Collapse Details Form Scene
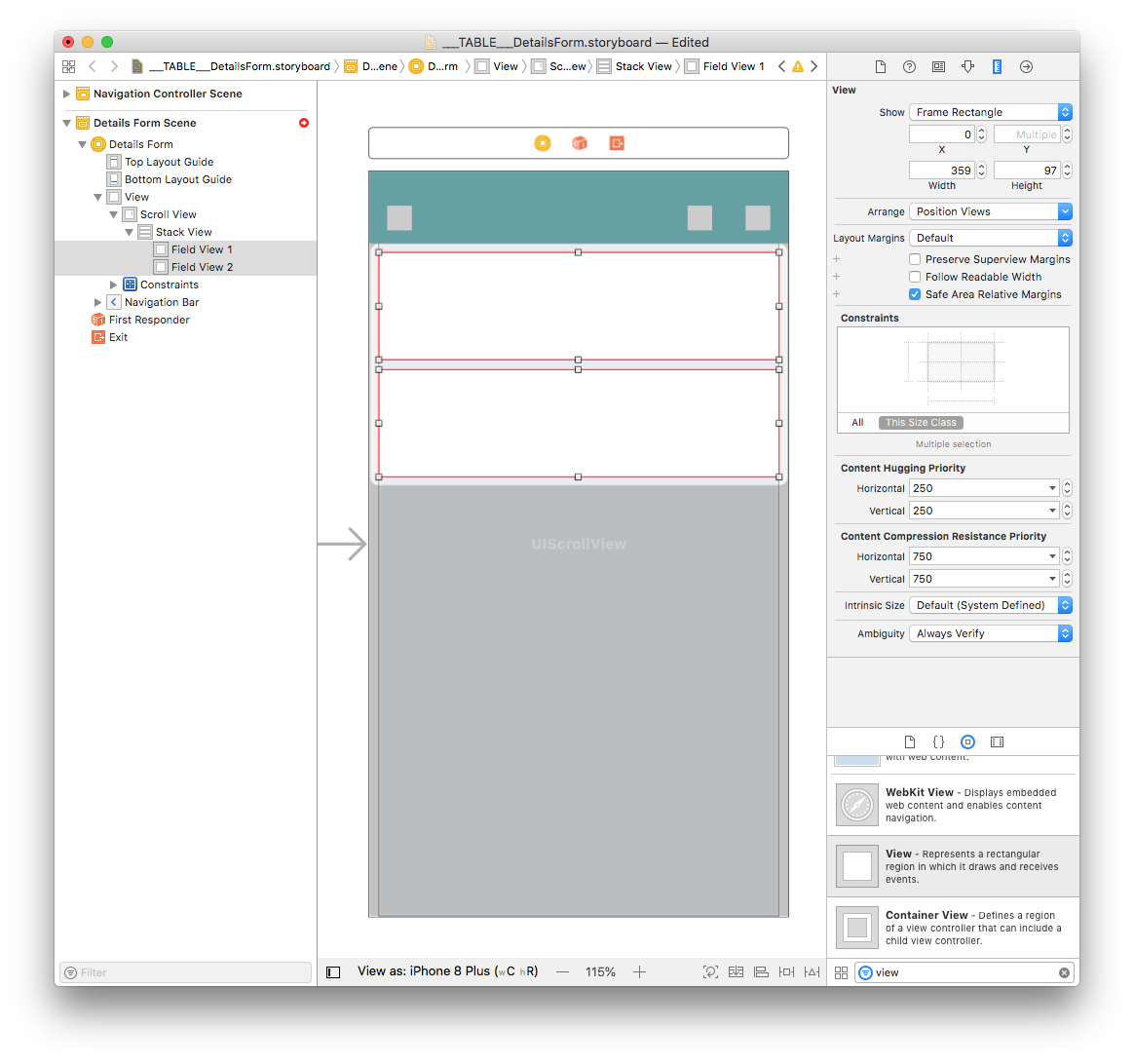Screen dimensions: 1134x1064 [x=66, y=123]
